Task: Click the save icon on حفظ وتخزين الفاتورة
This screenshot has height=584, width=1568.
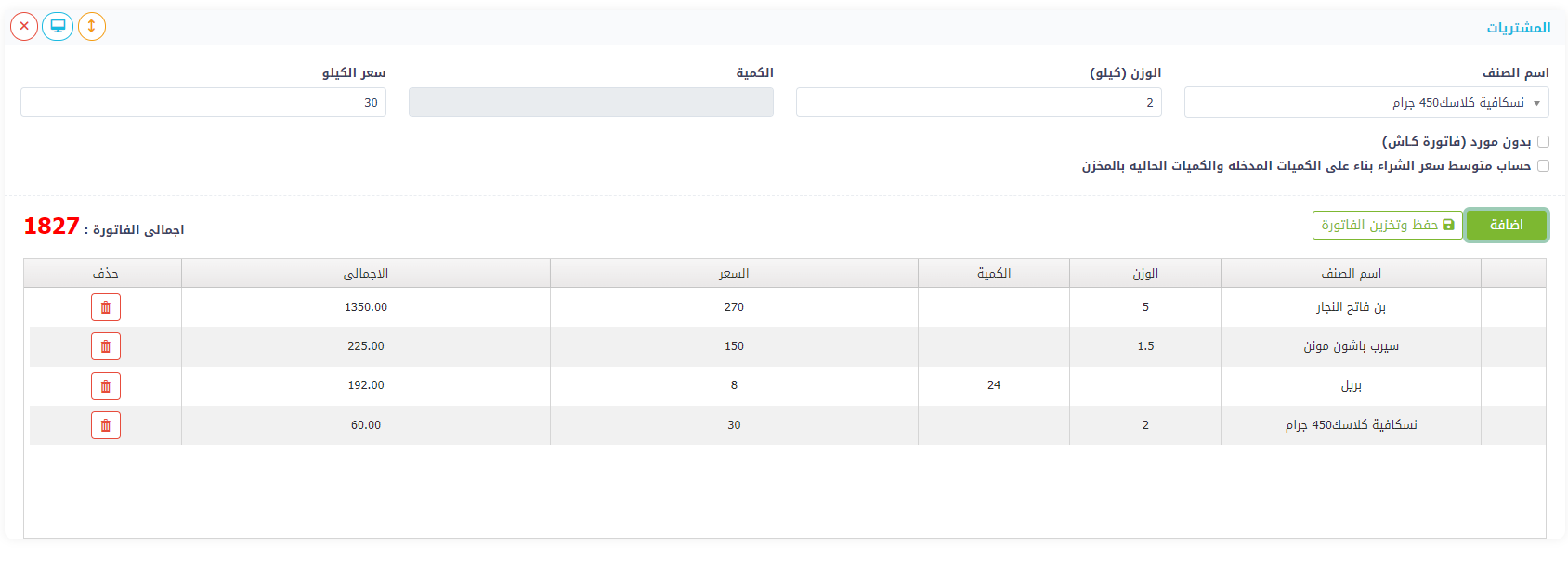Action: tap(1448, 226)
